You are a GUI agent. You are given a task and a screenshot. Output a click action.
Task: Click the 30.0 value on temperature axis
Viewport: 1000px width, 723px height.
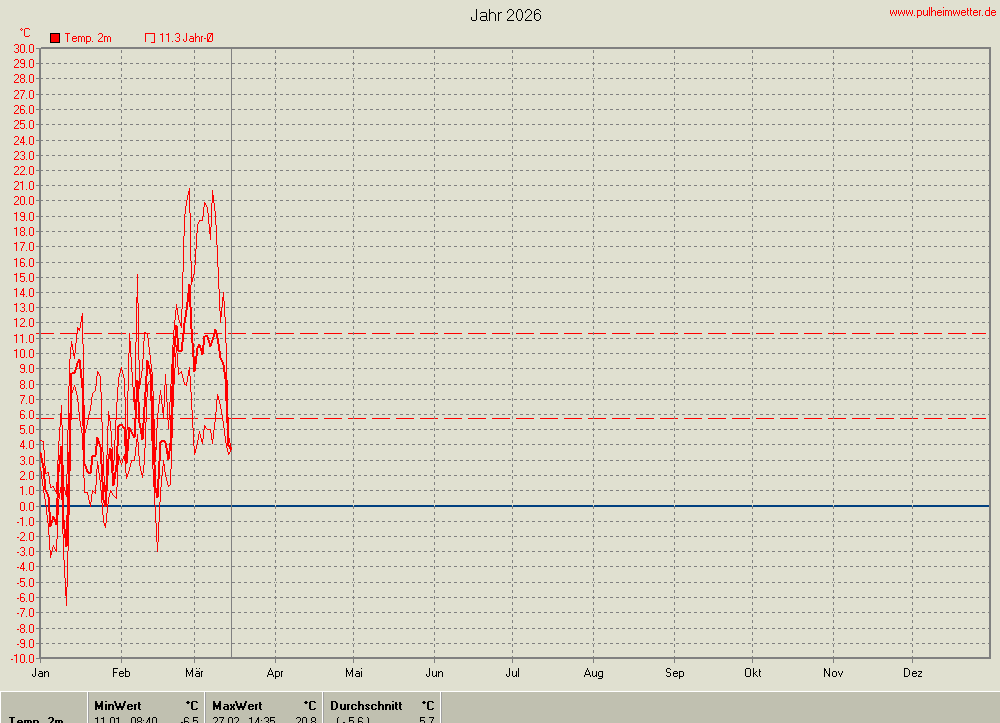coord(23,48)
